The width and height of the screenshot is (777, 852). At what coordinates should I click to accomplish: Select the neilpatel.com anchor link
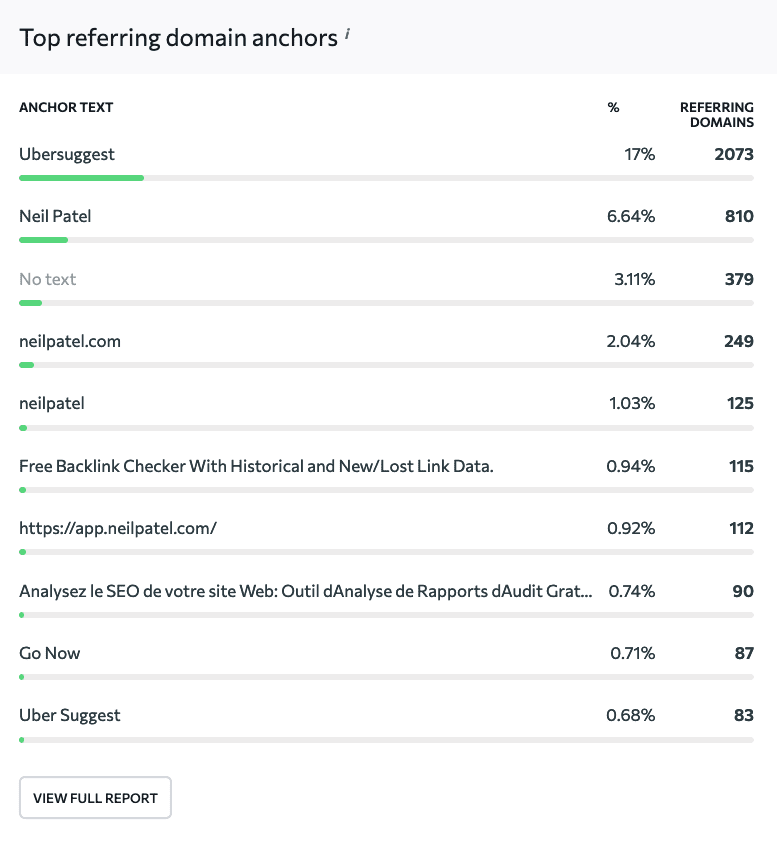70,341
